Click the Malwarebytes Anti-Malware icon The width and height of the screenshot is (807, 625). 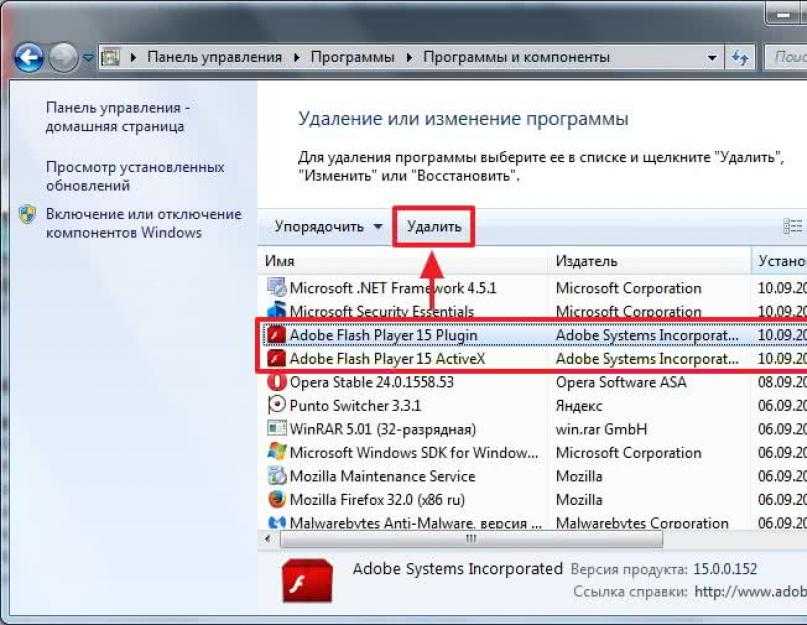(276, 522)
